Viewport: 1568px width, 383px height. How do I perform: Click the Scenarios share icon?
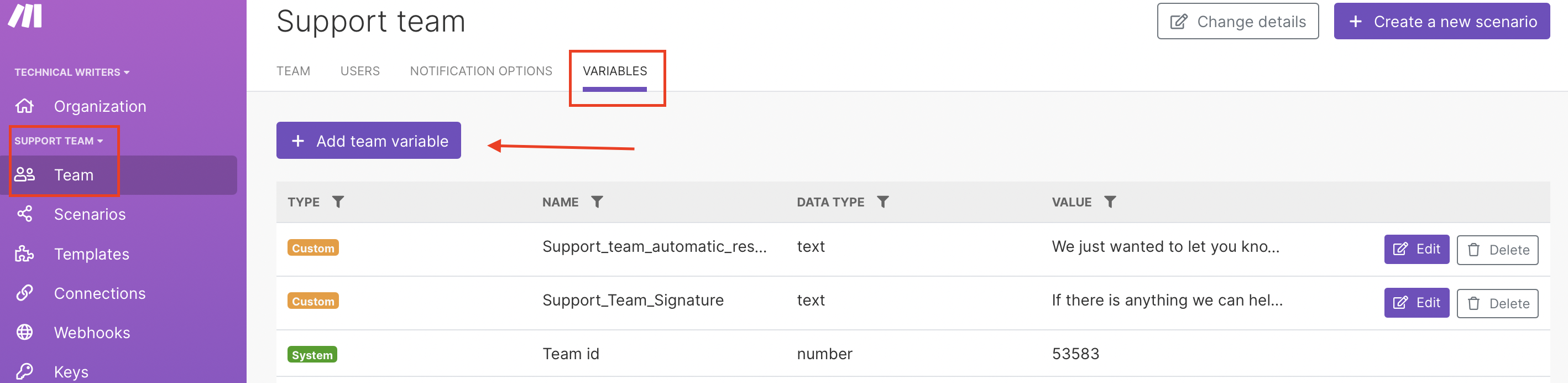point(24,214)
